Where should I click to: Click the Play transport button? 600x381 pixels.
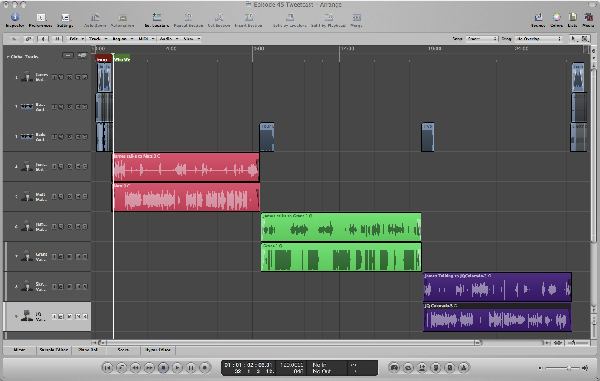pyautogui.click(x=177, y=368)
